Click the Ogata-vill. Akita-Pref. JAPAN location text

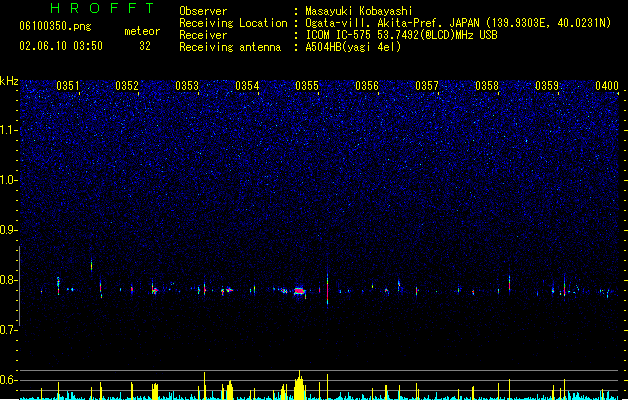pos(458,23)
